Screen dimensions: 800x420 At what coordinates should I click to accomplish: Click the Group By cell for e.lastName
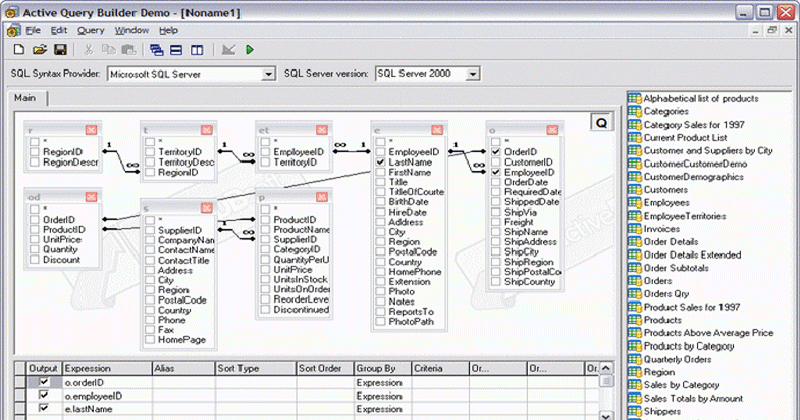(383, 409)
